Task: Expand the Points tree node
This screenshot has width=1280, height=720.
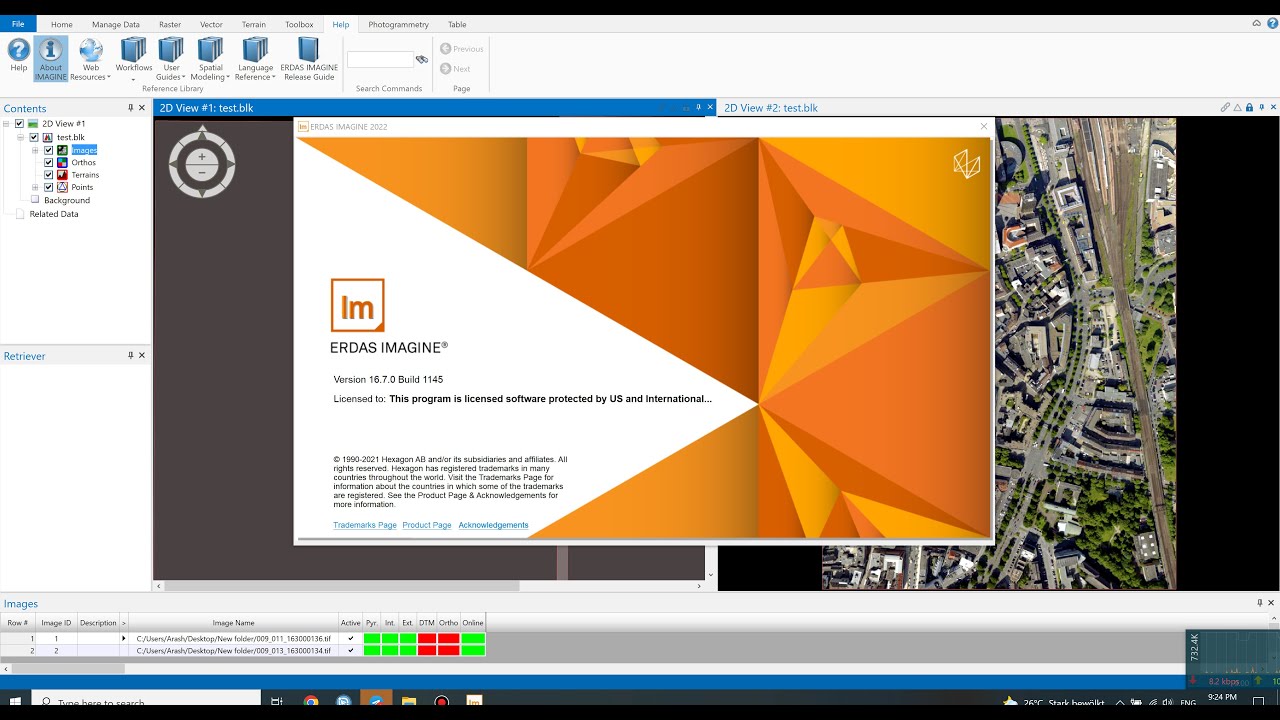Action: click(x=35, y=187)
